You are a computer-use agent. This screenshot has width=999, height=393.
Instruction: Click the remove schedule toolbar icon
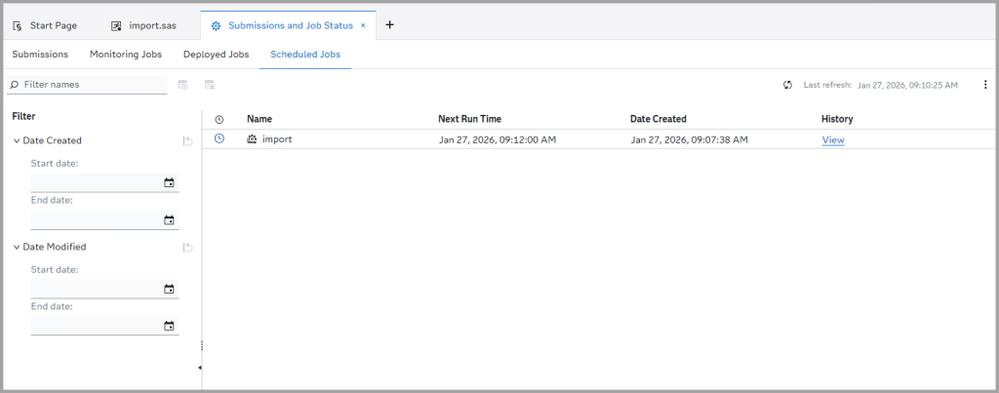click(x=210, y=85)
